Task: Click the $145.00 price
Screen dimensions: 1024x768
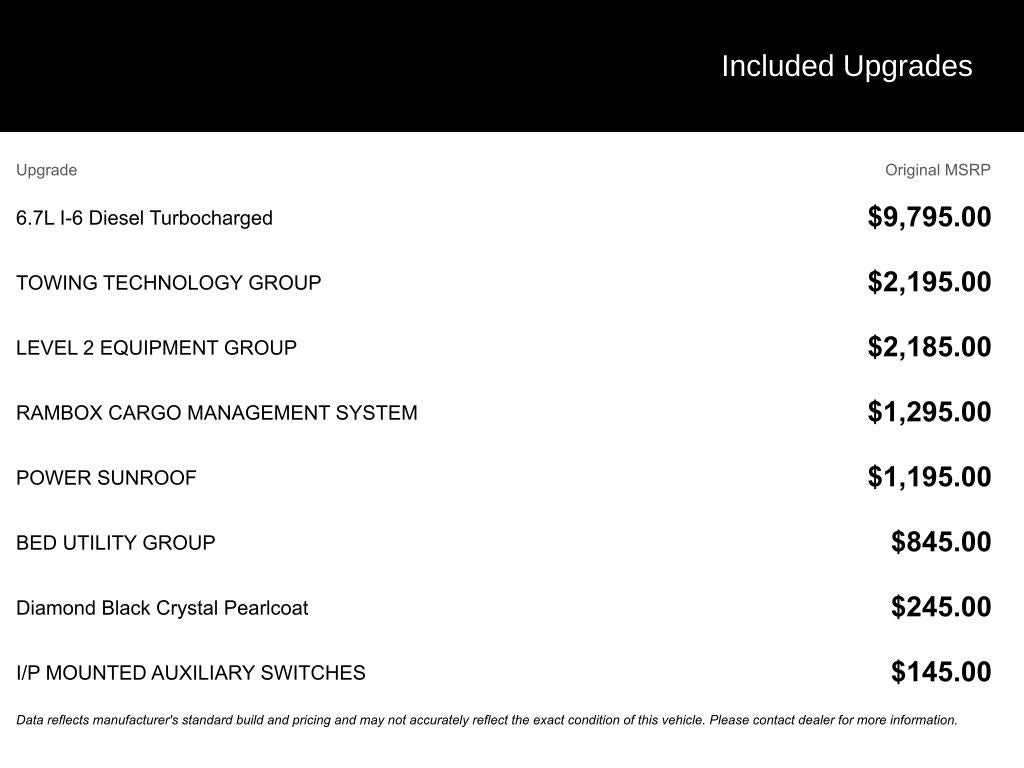Action: click(941, 672)
